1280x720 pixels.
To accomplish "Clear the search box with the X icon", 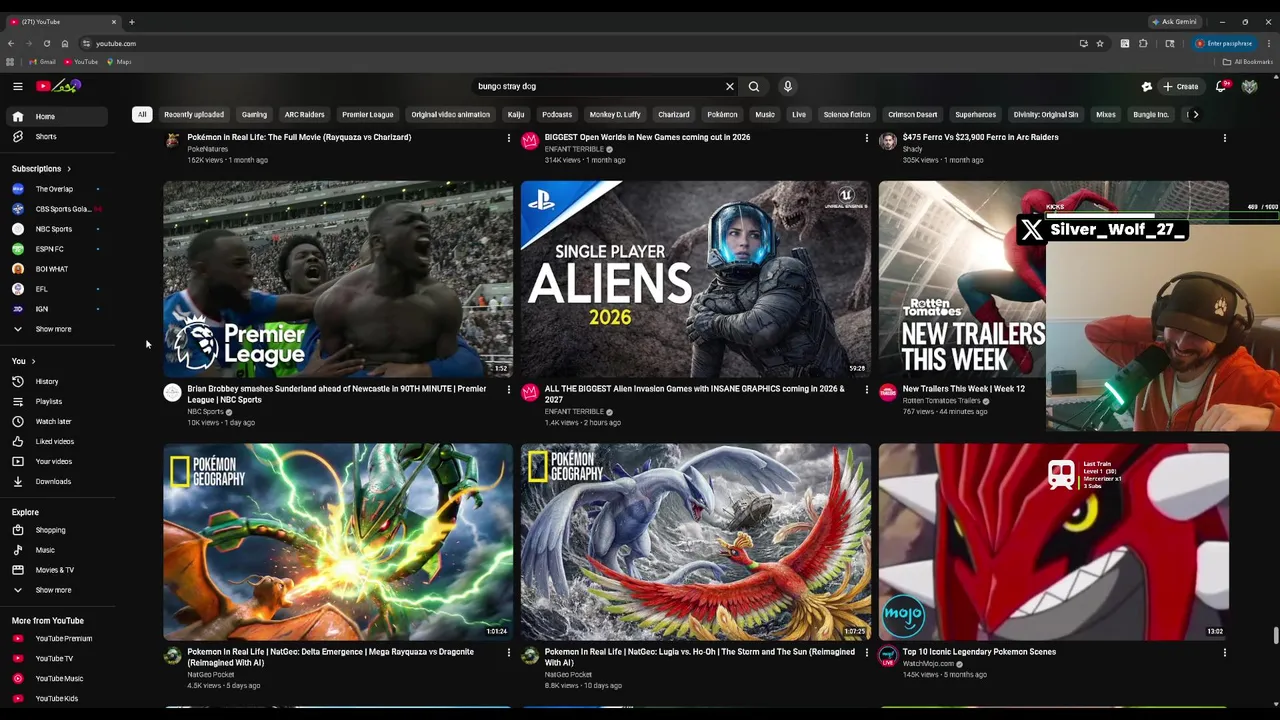I will 730,86.
